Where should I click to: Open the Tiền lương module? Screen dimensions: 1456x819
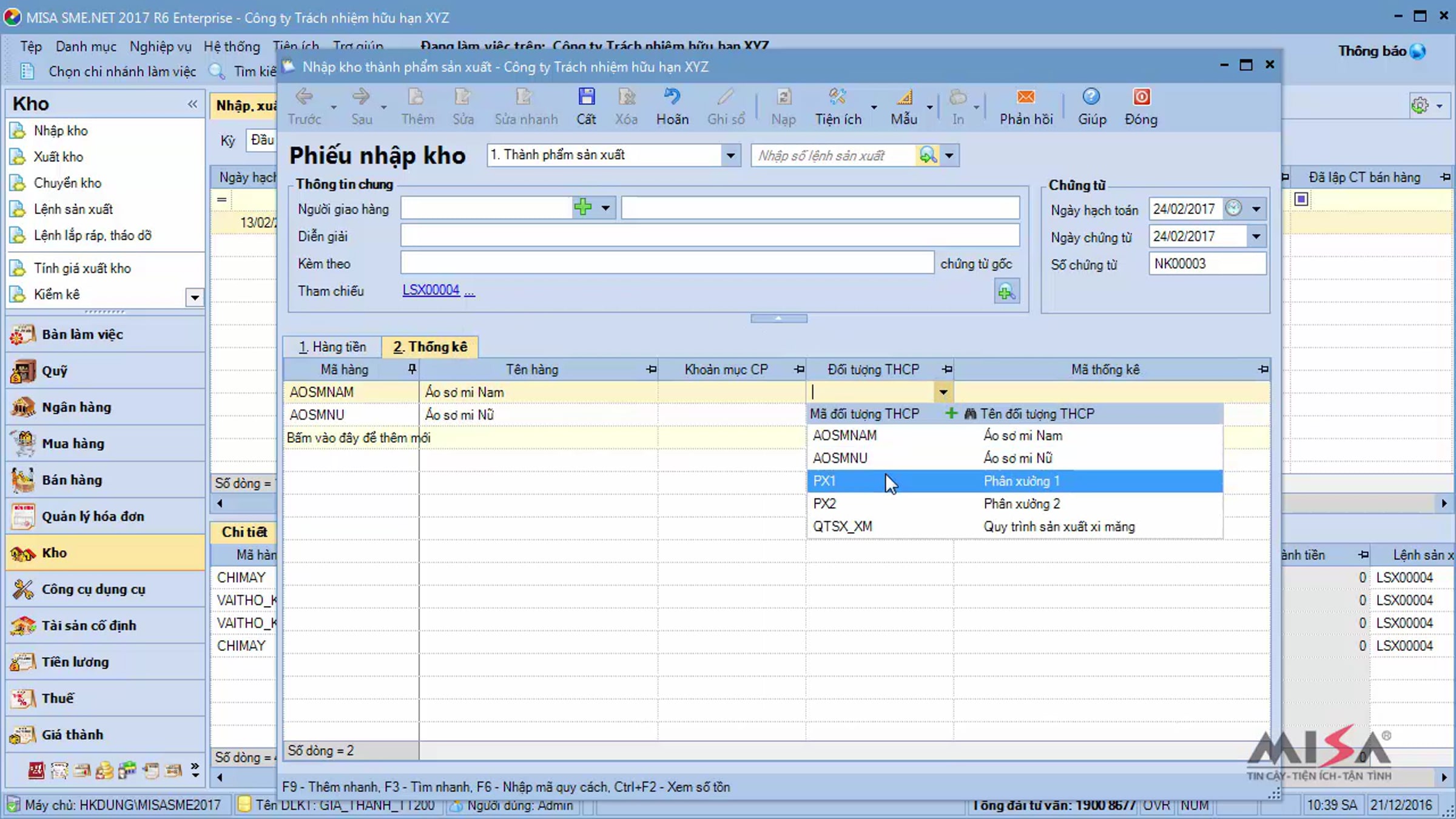106,662
